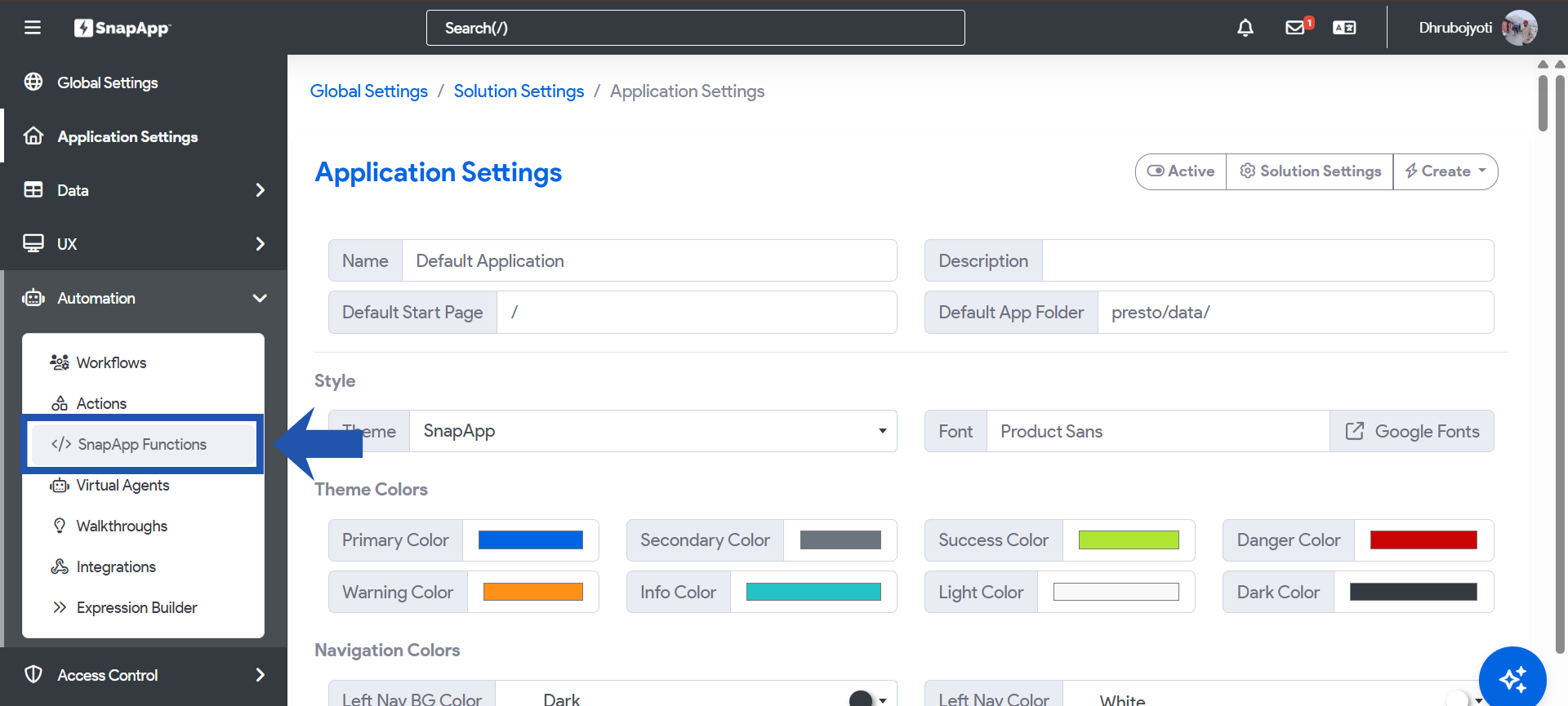Click the SnapApp logo
The image size is (1568, 706).
(x=122, y=28)
